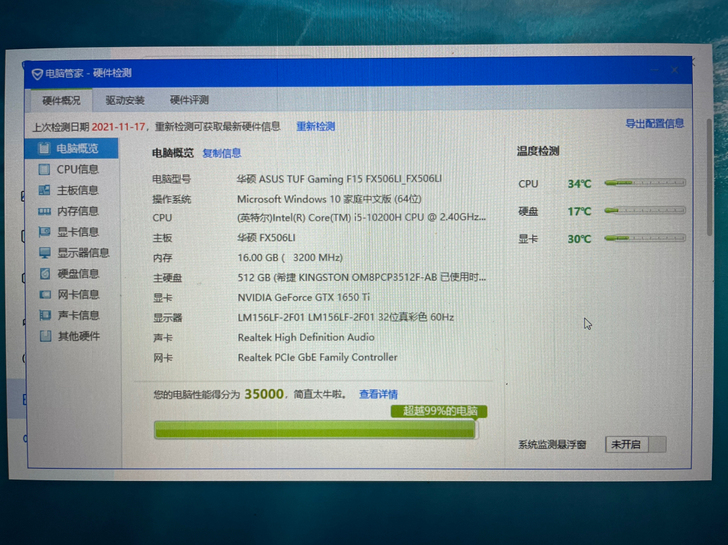Image resolution: width=728 pixels, height=545 pixels.
Task: Switch to 驱动安装 tab
Action: pyautogui.click(x=125, y=100)
